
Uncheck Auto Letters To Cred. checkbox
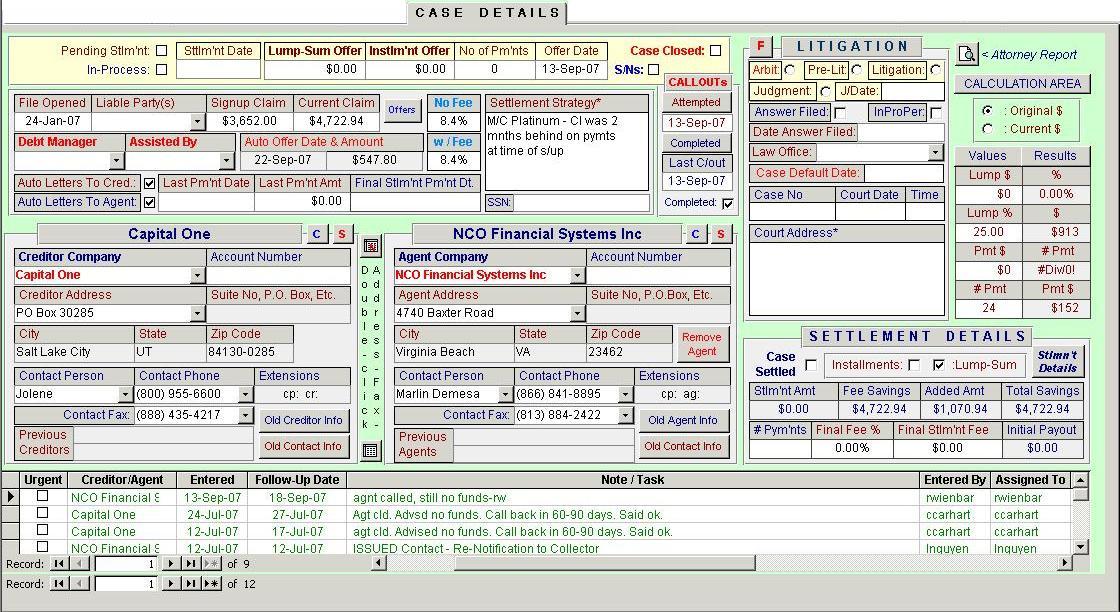pos(149,184)
